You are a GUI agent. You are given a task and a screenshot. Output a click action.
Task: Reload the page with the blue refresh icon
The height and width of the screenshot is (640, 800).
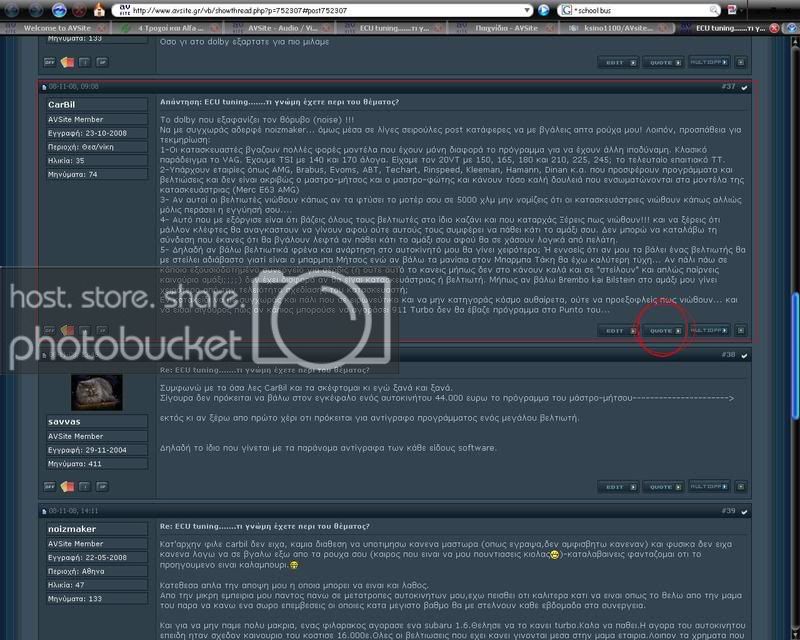60,9
